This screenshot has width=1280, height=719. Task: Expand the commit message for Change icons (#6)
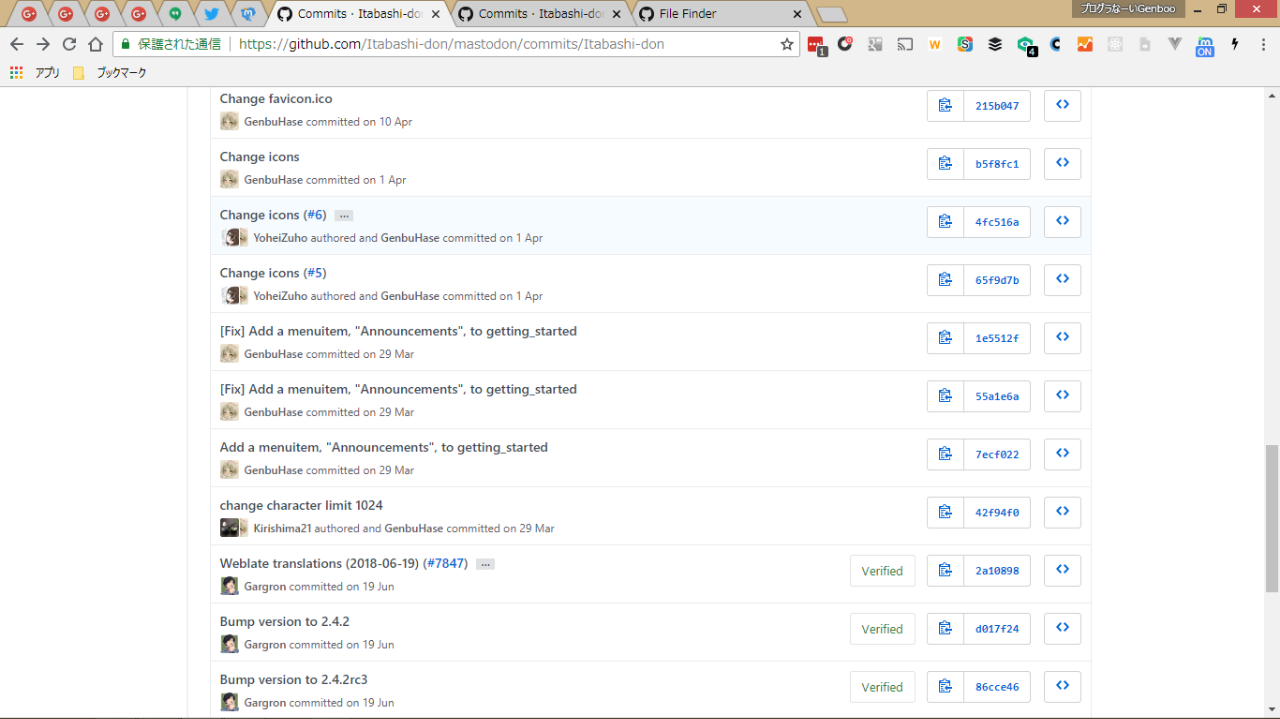(x=343, y=216)
